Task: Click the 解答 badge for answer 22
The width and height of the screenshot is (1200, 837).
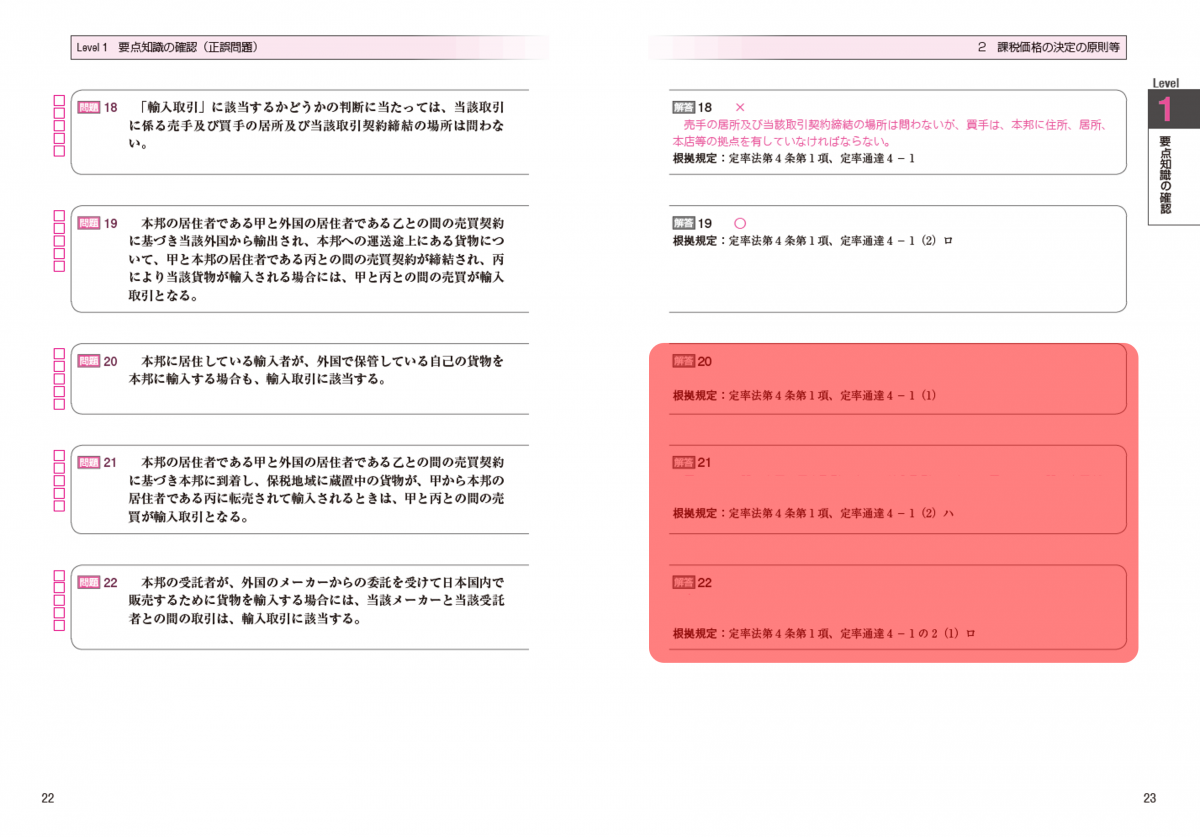Action: [x=684, y=582]
